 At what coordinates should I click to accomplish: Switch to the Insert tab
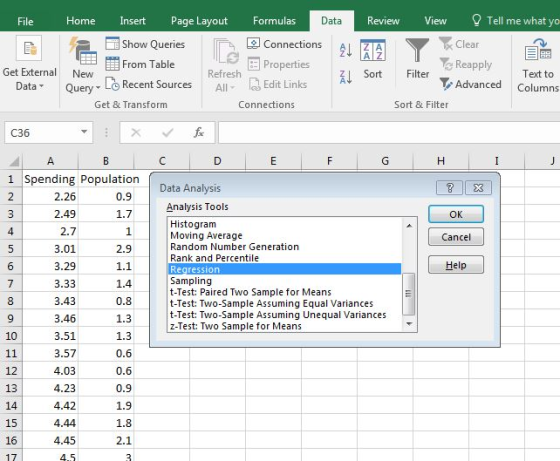click(132, 21)
